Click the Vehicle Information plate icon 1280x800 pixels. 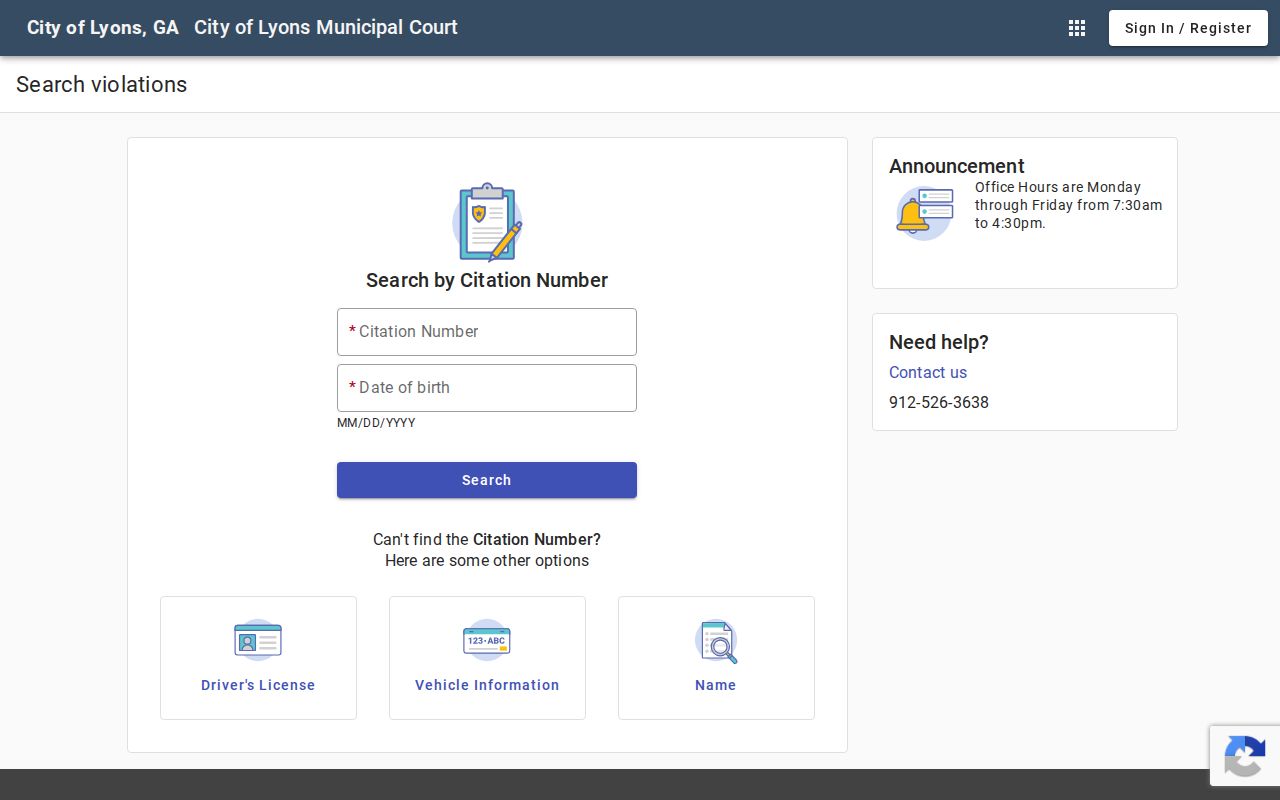pos(487,640)
